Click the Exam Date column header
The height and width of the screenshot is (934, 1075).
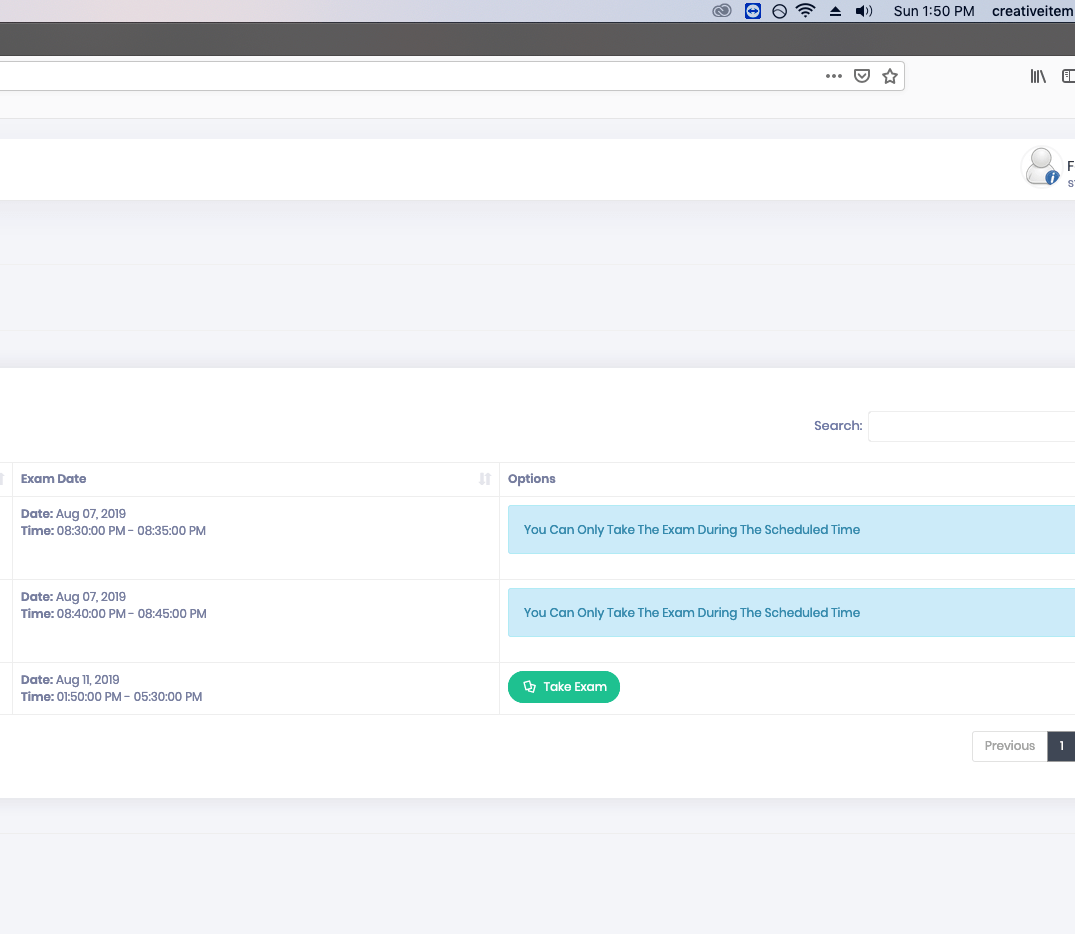pos(256,479)
